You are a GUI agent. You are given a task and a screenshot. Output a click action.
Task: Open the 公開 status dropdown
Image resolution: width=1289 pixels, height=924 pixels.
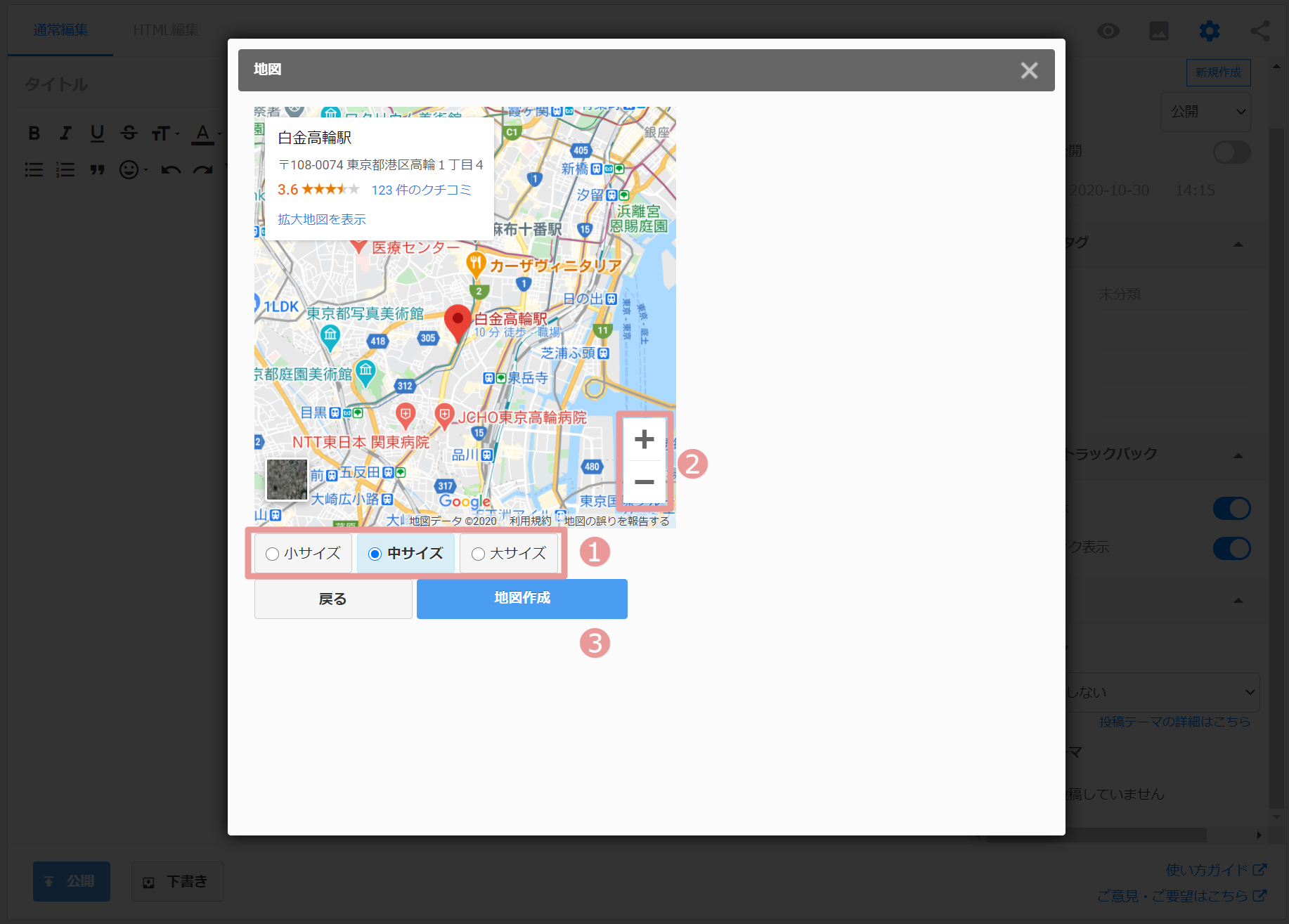coord(1205,112)
